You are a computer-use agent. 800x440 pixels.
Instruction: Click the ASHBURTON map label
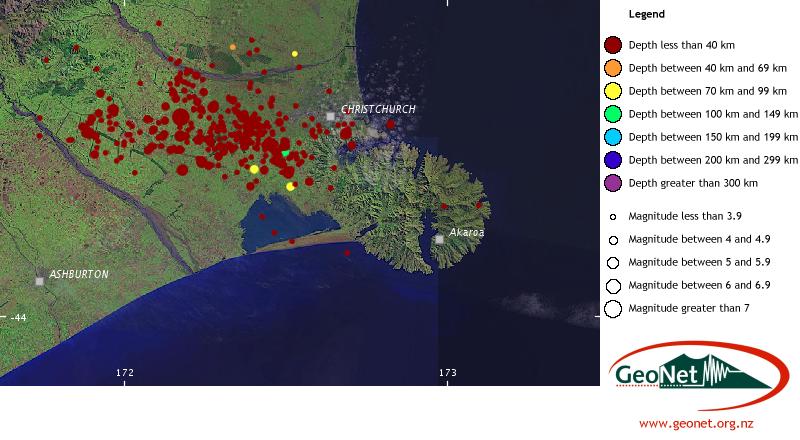[x=79, y=274]
